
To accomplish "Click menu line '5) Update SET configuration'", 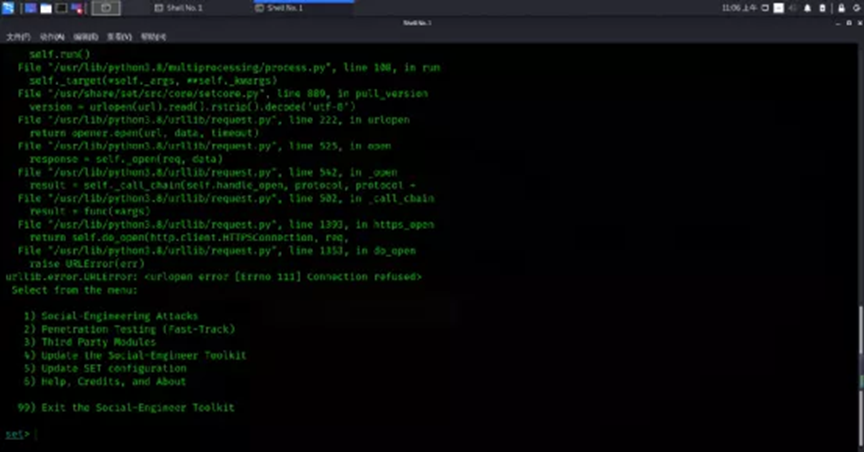I will 105,369.
